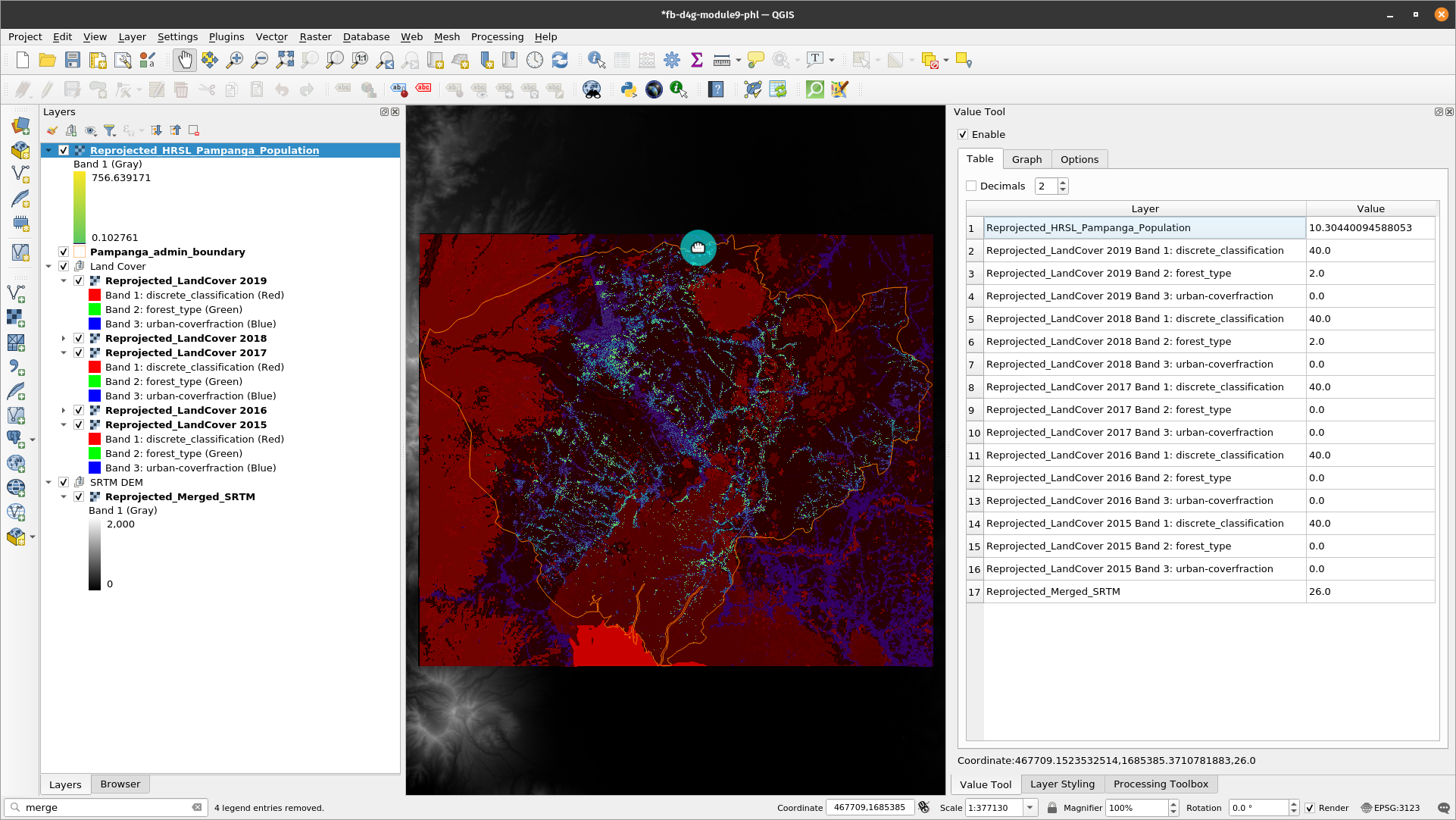This screenshot has height=820, width=1456.
Task: Select the Pan Map hand tool
Action: coord(184,60)
